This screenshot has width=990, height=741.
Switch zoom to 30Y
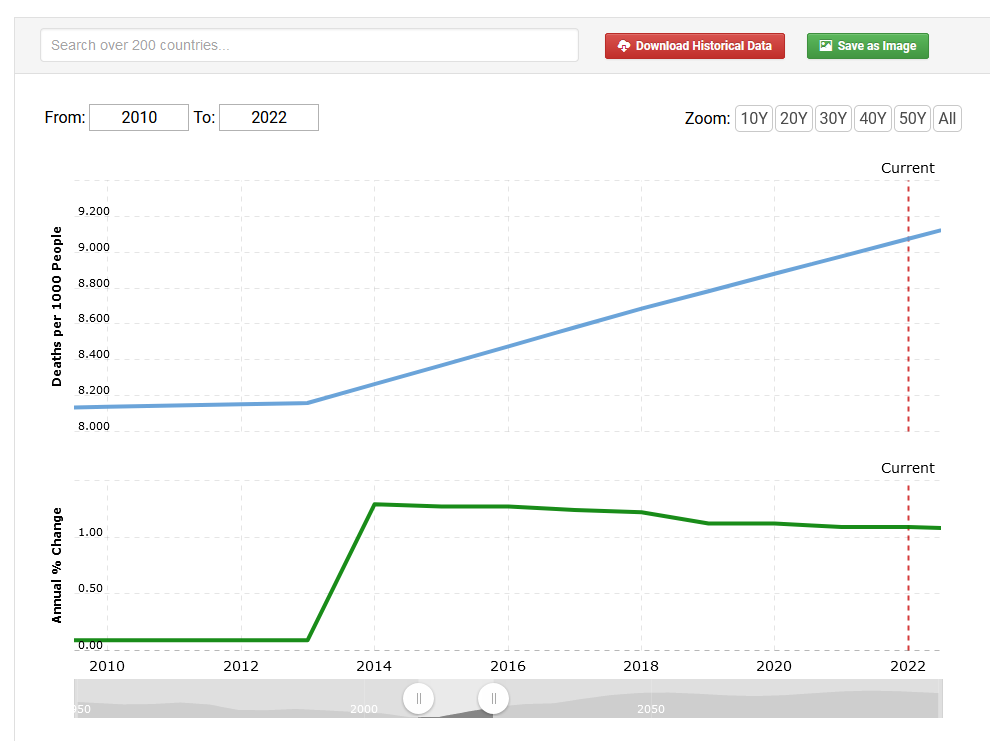833,118
